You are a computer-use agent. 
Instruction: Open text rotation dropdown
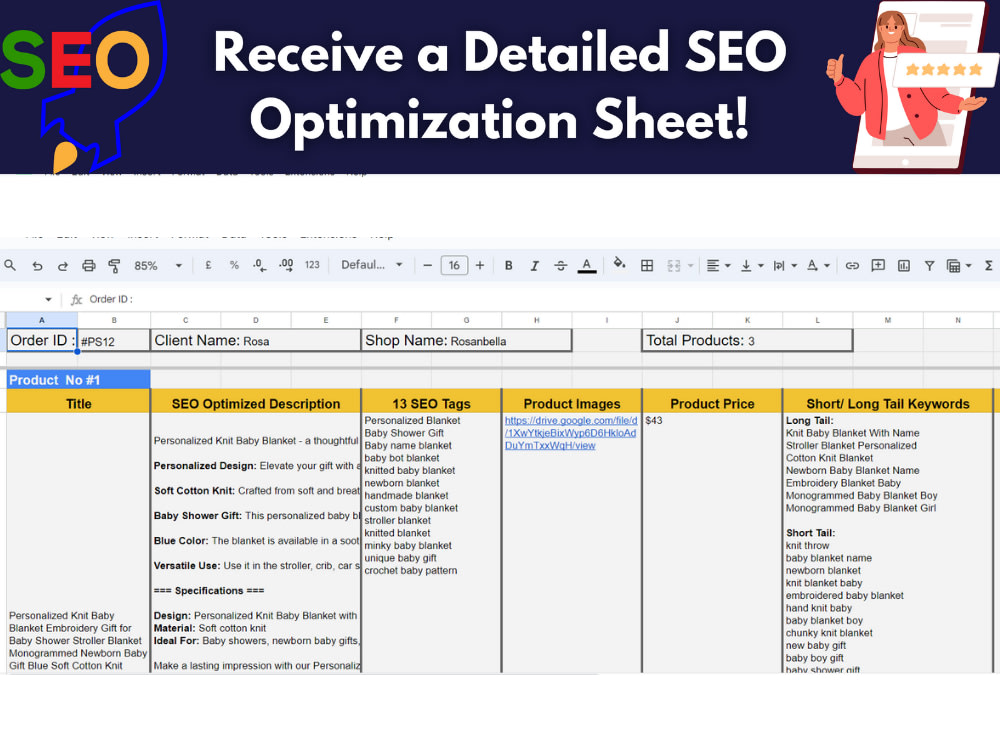(x=818, y=265)
